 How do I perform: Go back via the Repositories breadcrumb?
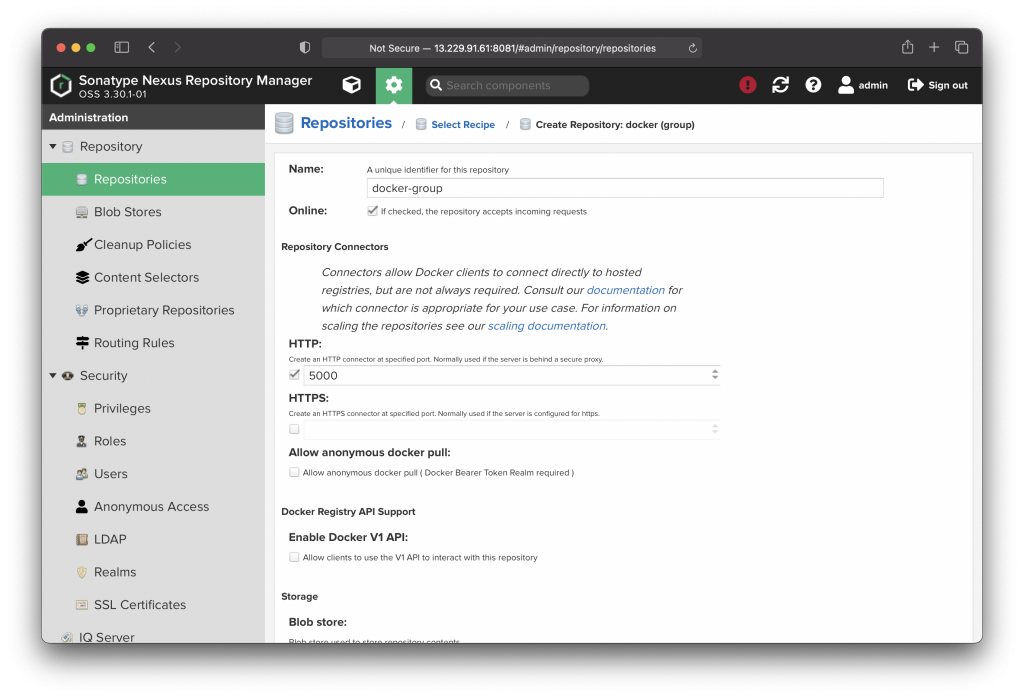[x=347, y=123]
